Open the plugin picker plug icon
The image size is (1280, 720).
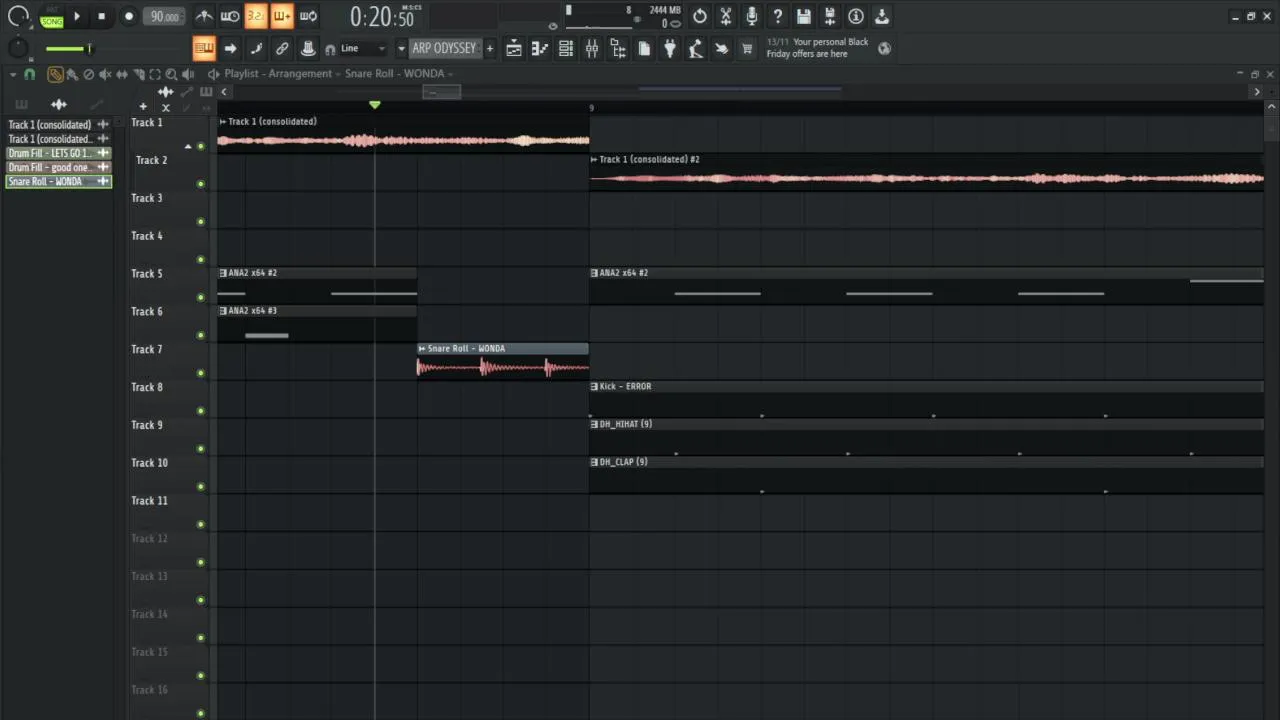(x=670, y=48)
